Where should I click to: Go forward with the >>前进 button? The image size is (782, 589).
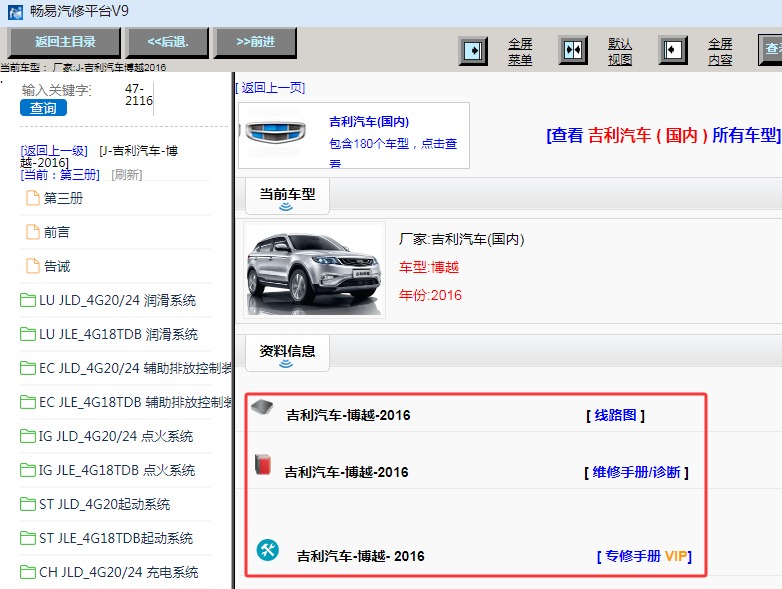click(255, 42)
